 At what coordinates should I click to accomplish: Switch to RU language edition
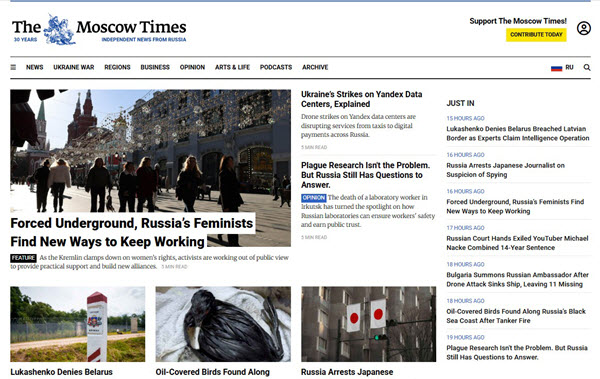(x=569, y=67)
